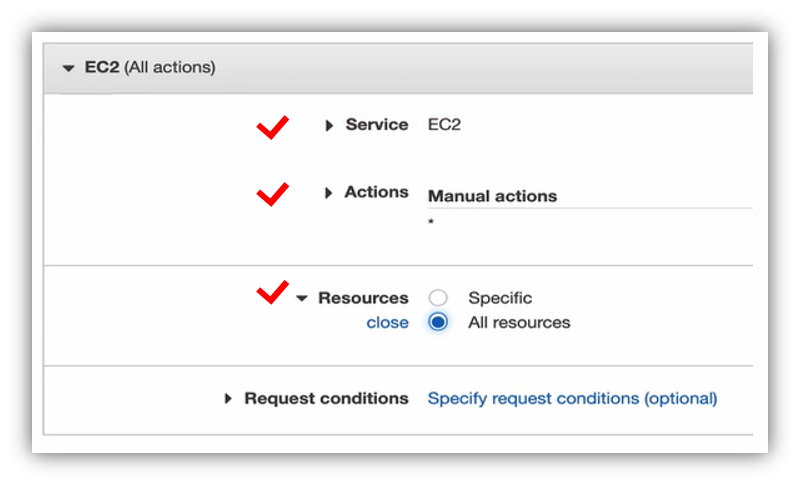Select the Specific radio button
This screenshot has width=800, height=485.
coord(437,298)
